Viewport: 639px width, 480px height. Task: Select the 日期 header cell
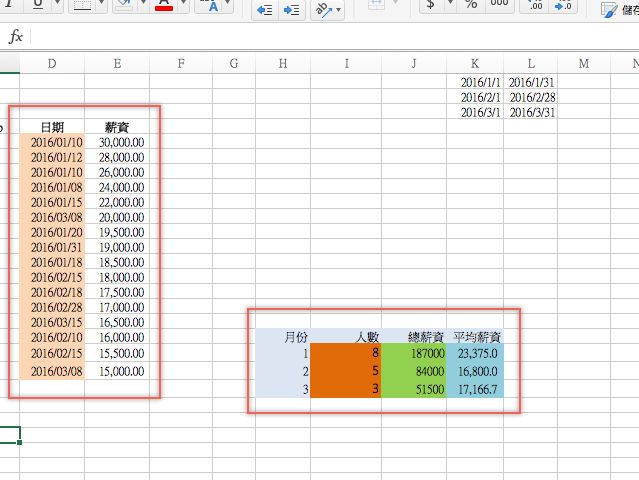(52, 127)
